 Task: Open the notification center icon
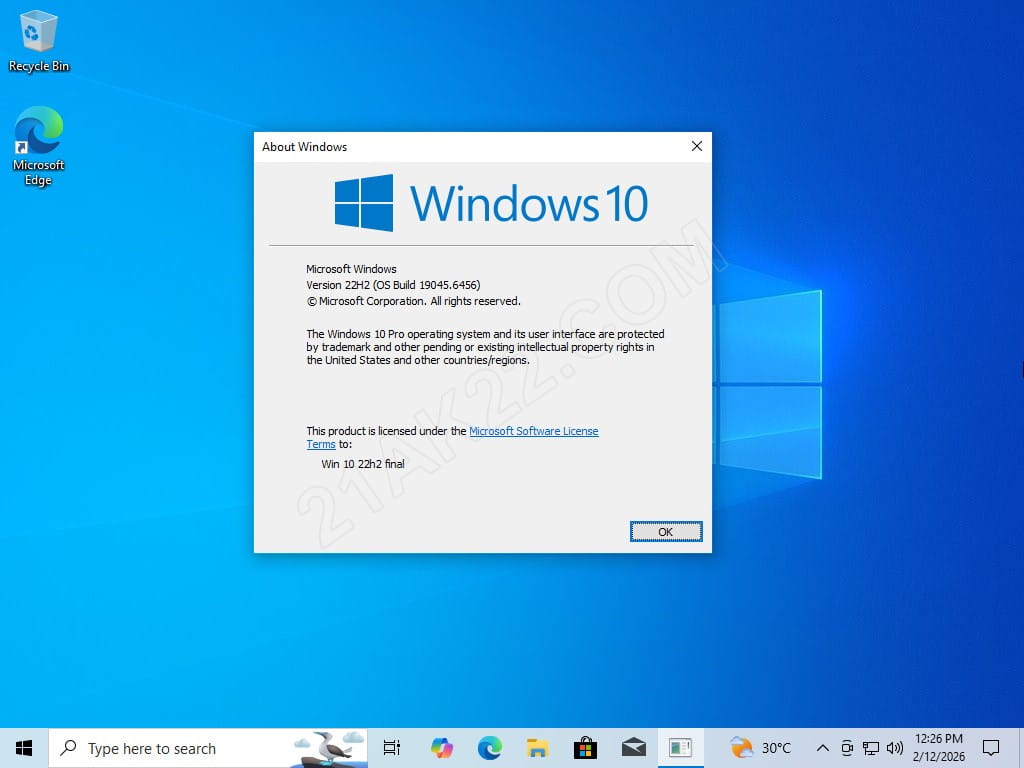click(991, 748)
